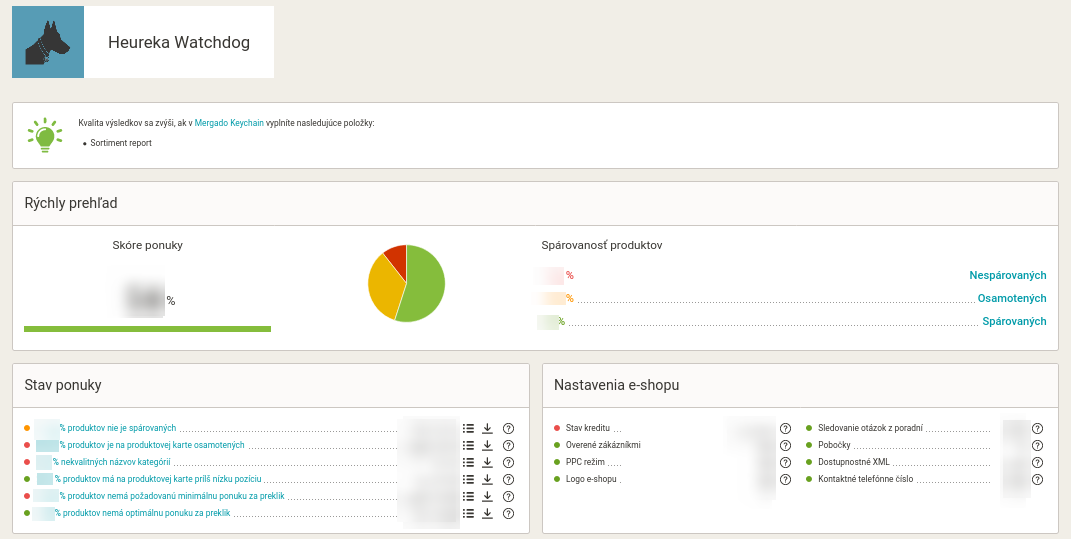Open list for 'nekvalitných názvov kategórií' row
The height and width of the screenshot is (539, 1071).
pos(468,462)
